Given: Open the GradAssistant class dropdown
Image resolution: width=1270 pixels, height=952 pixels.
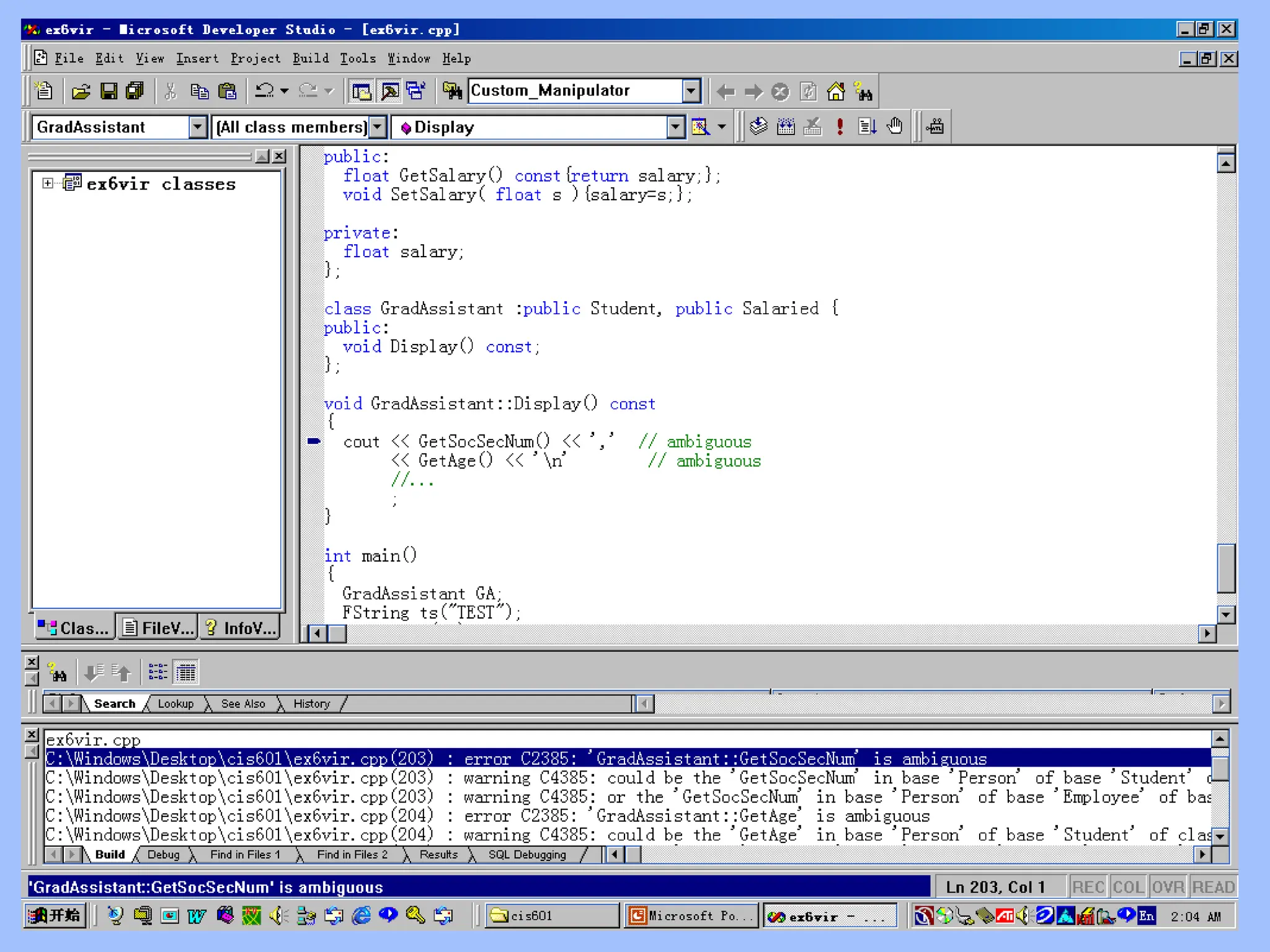Looking at the screenshot, I should 197,127.
